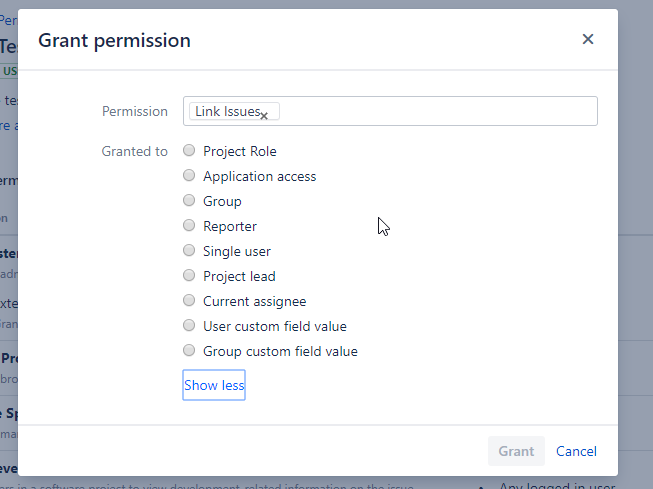Screen dimensions: 653x489
Task: Pick the Current assignee radio option
Action: point(189,301)
